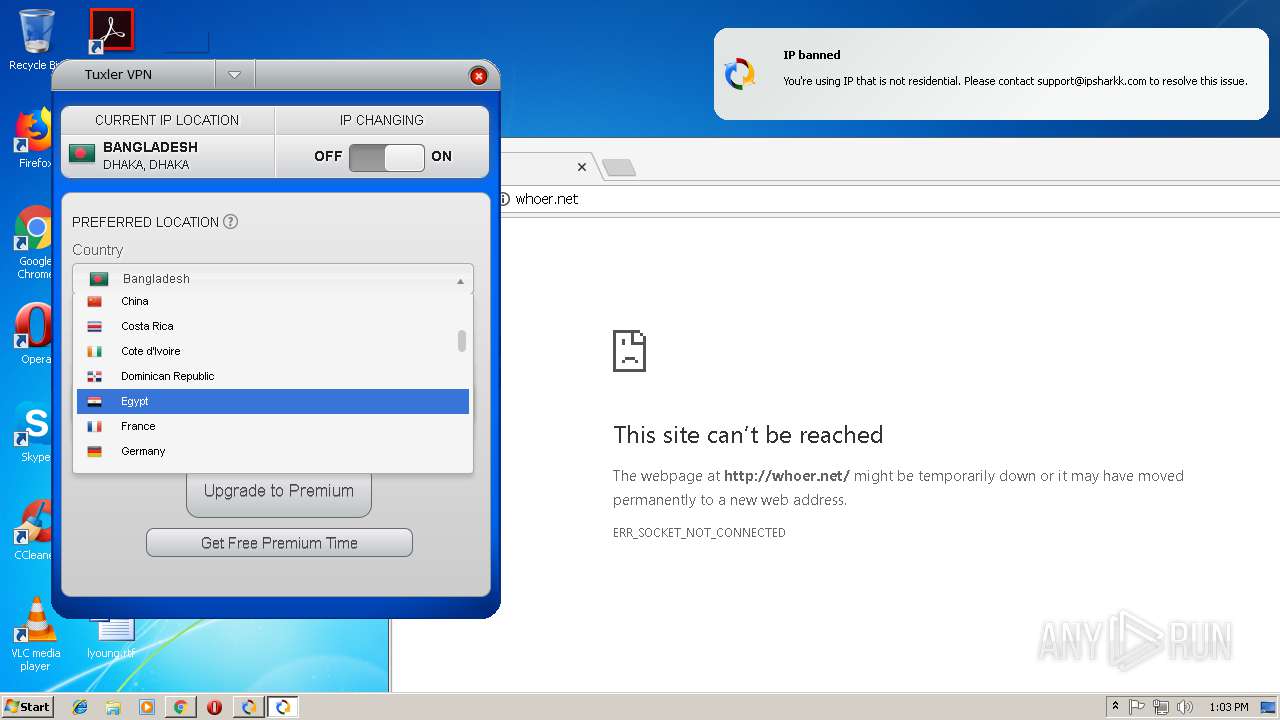Click the ERR_SOCKET_NOT_CONNECTED error text
Image resolution: width=1280 pixels, height=720 pixels.
pos(699,533)
